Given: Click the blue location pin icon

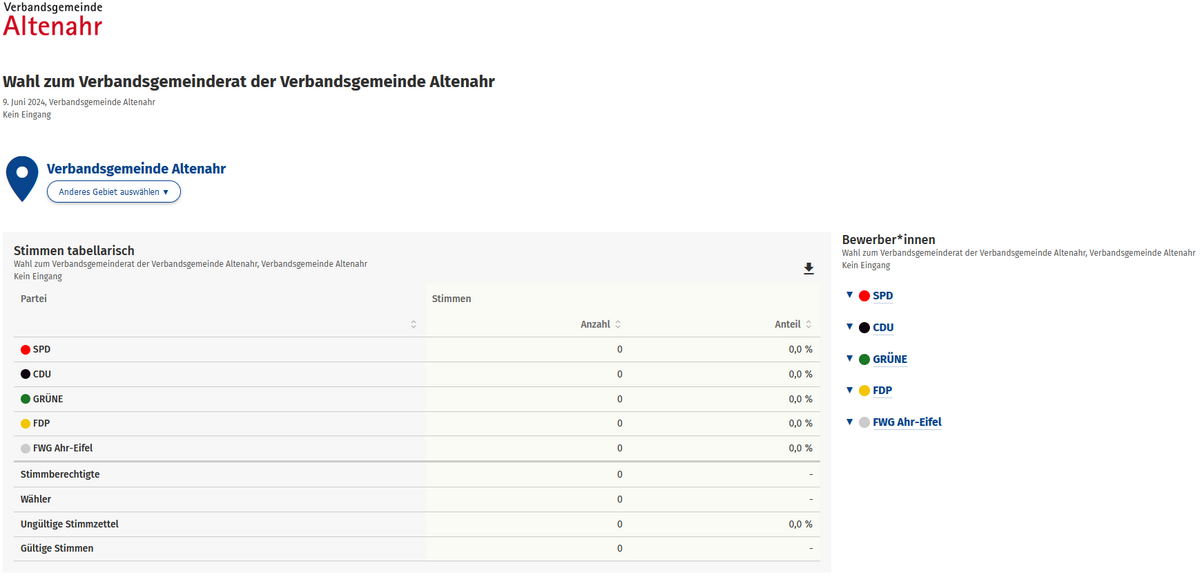Looking at the screenshot, I should pos(22,179).
